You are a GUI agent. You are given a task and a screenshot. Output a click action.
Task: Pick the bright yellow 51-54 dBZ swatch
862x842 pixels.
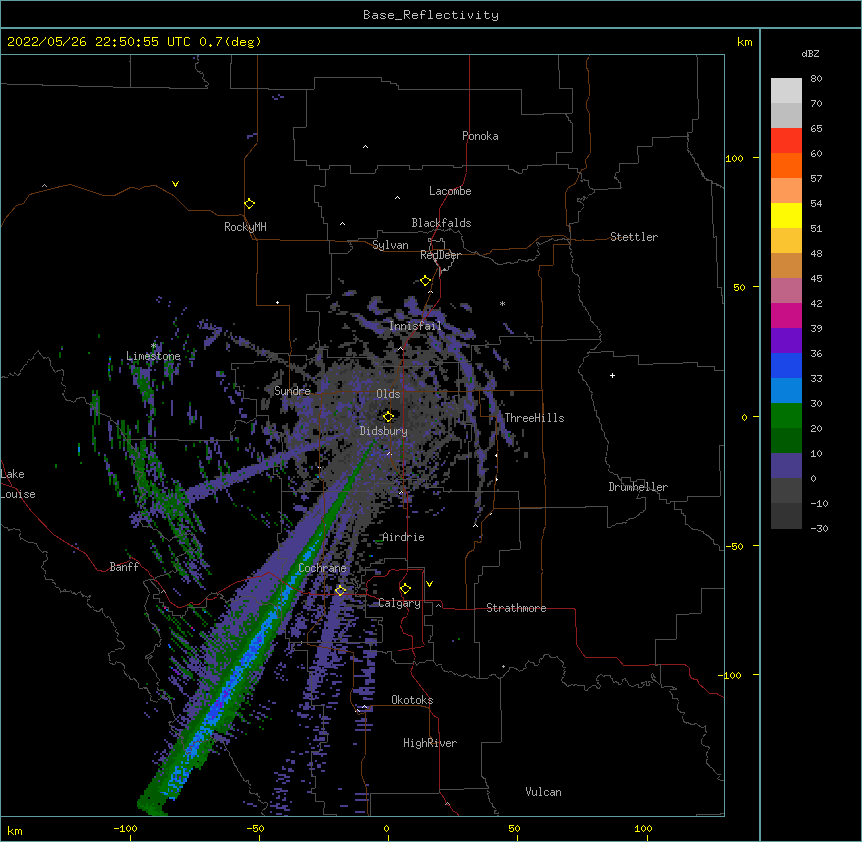coord(786,215)
